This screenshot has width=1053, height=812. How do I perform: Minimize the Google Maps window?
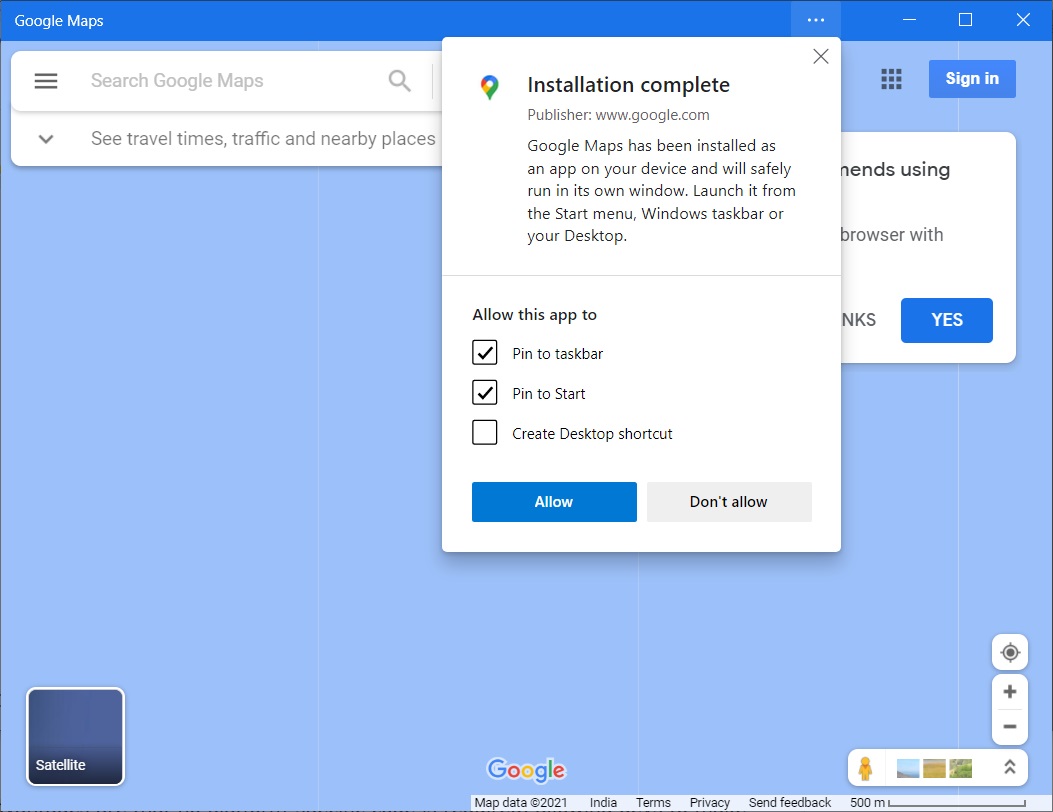tap(909, 20)
